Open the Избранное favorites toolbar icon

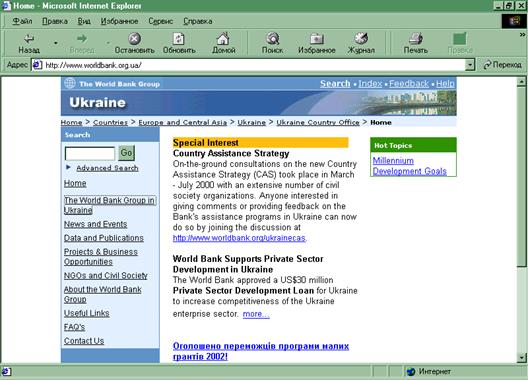click(x=316, y=39)
